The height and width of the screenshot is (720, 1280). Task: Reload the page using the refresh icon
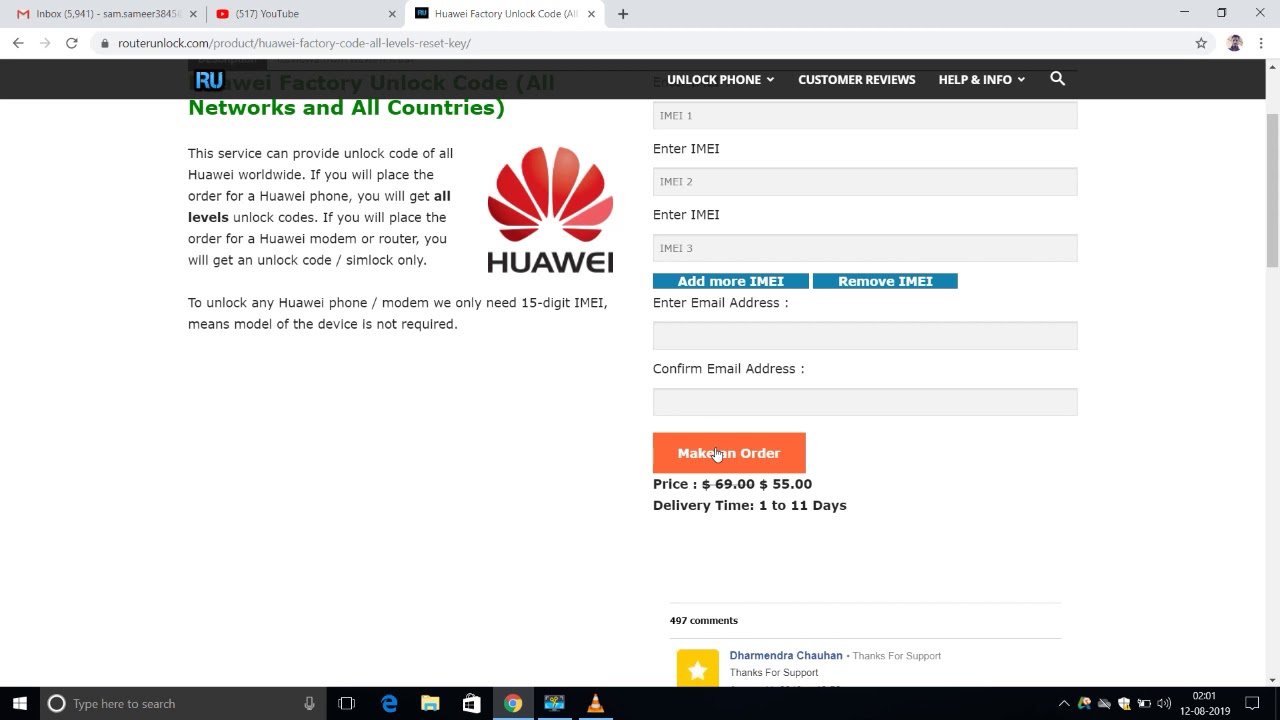coord(71,43)
